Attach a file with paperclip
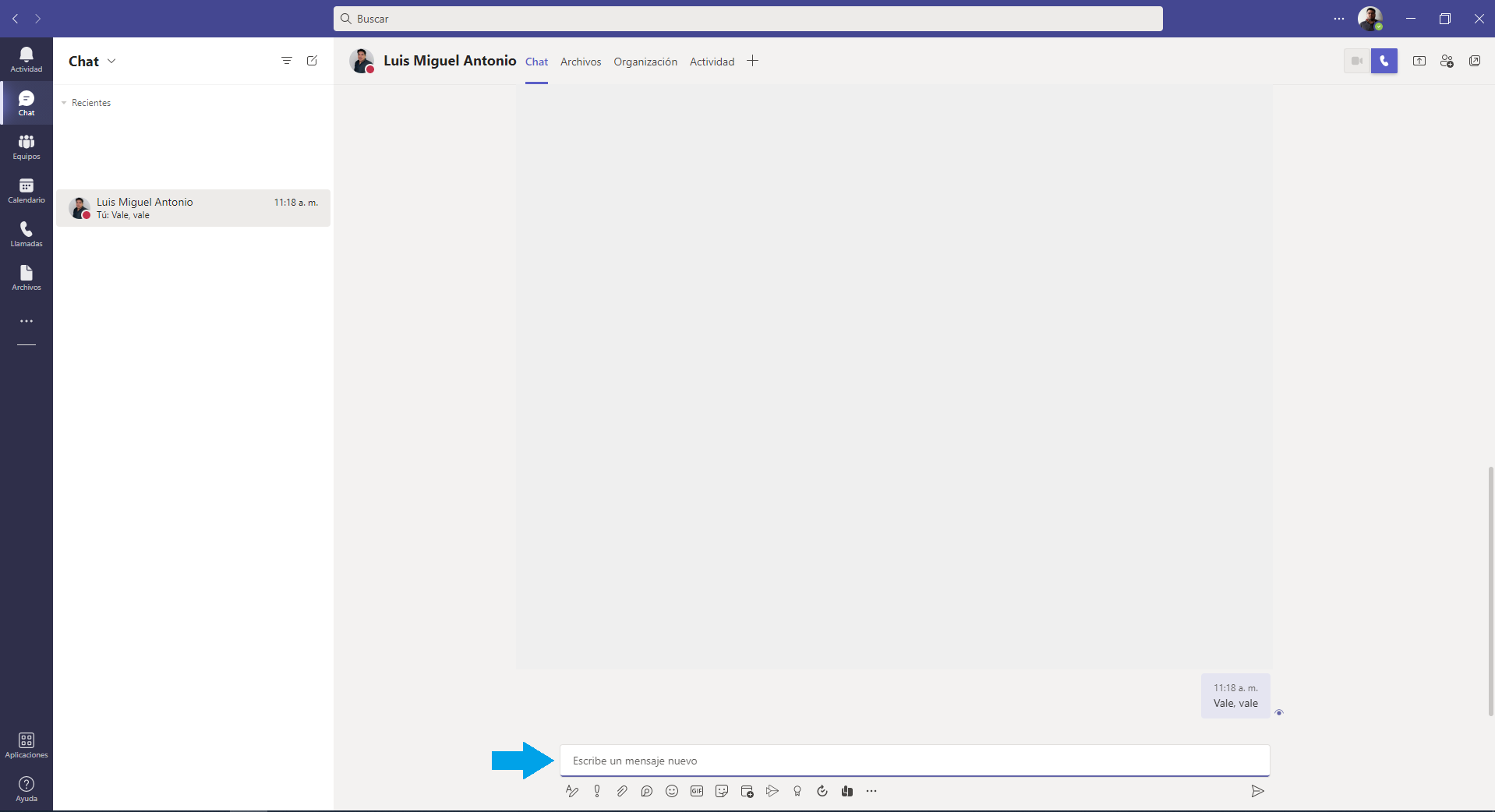This screenshot has height=812, width=1495. pos(622,791)
